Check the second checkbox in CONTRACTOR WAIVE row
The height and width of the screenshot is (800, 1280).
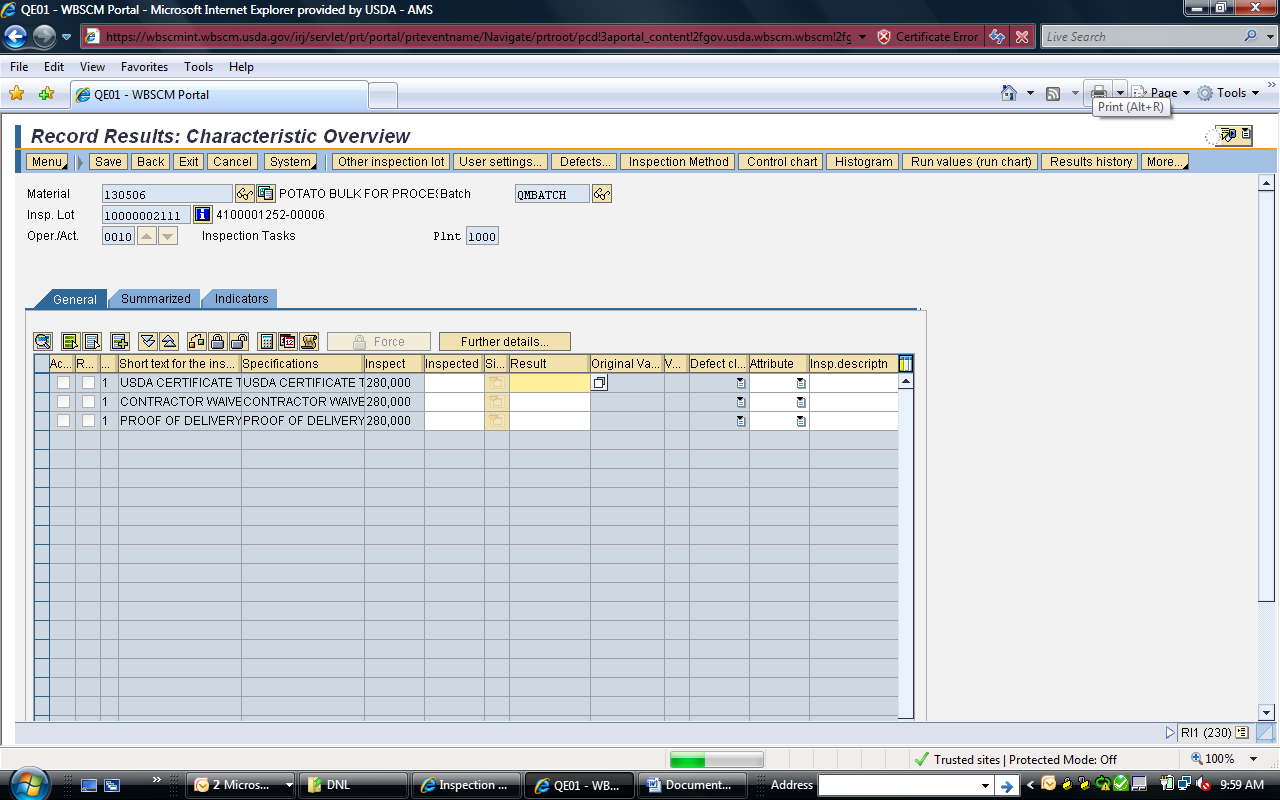tap(89, 402)
